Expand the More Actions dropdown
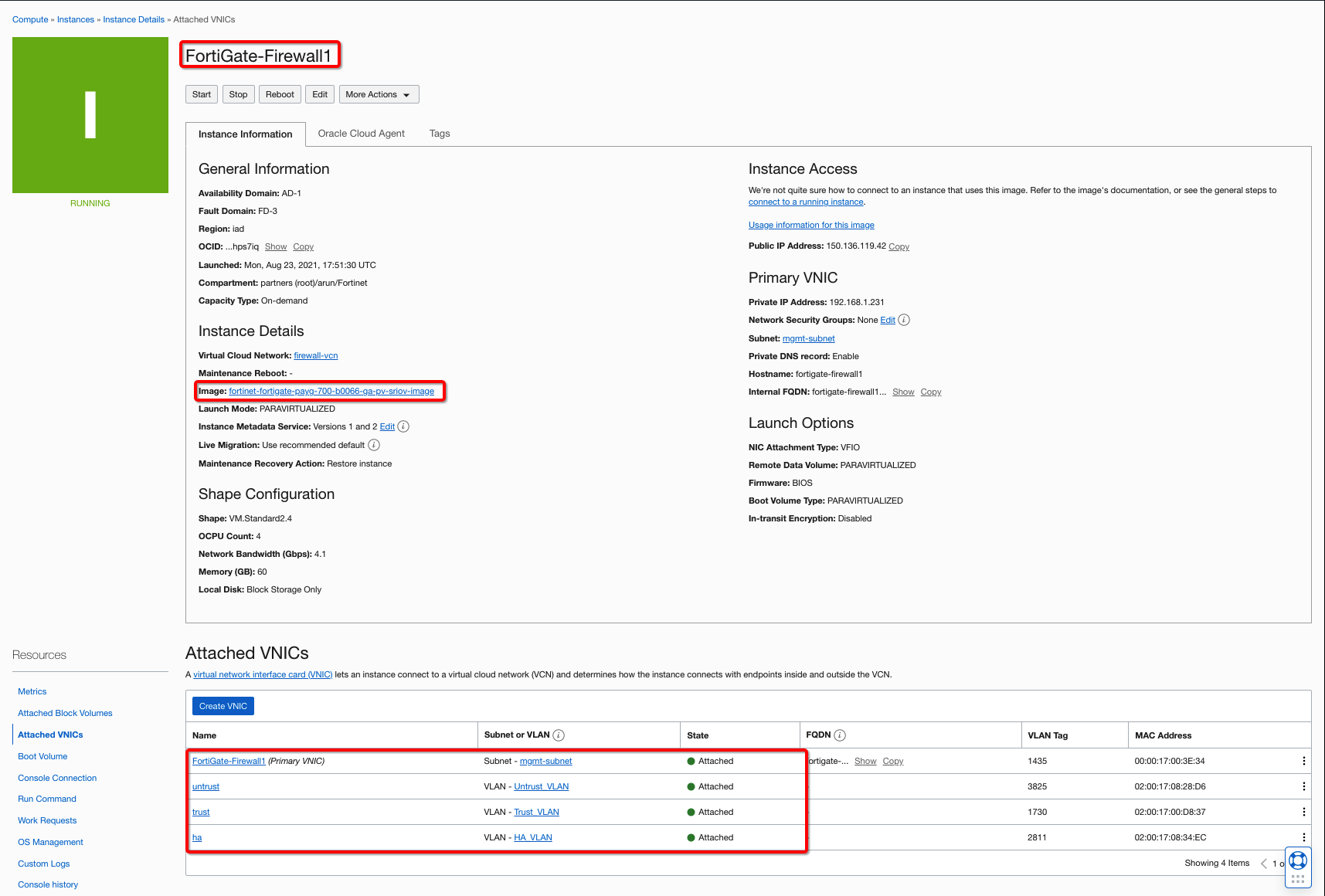Screen dimensions: 1325x896 point(379,94)
